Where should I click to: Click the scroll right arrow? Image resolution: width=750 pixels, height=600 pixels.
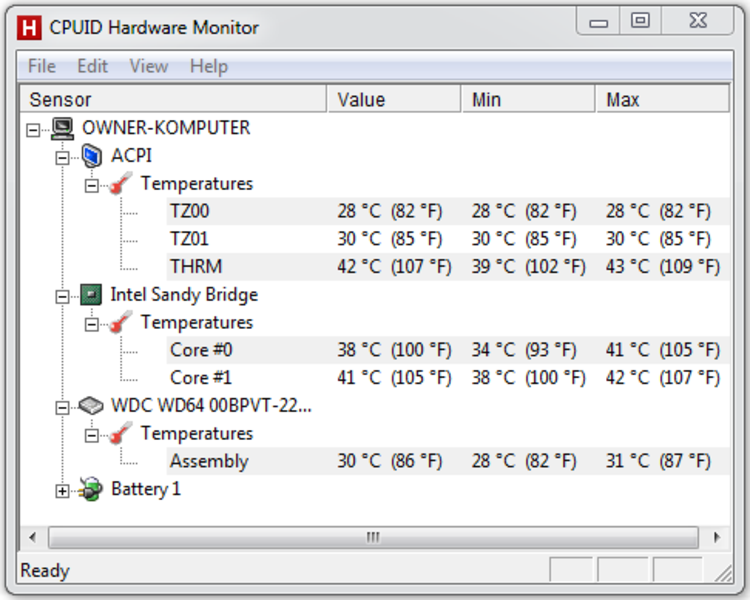click(x=716, y=537)
